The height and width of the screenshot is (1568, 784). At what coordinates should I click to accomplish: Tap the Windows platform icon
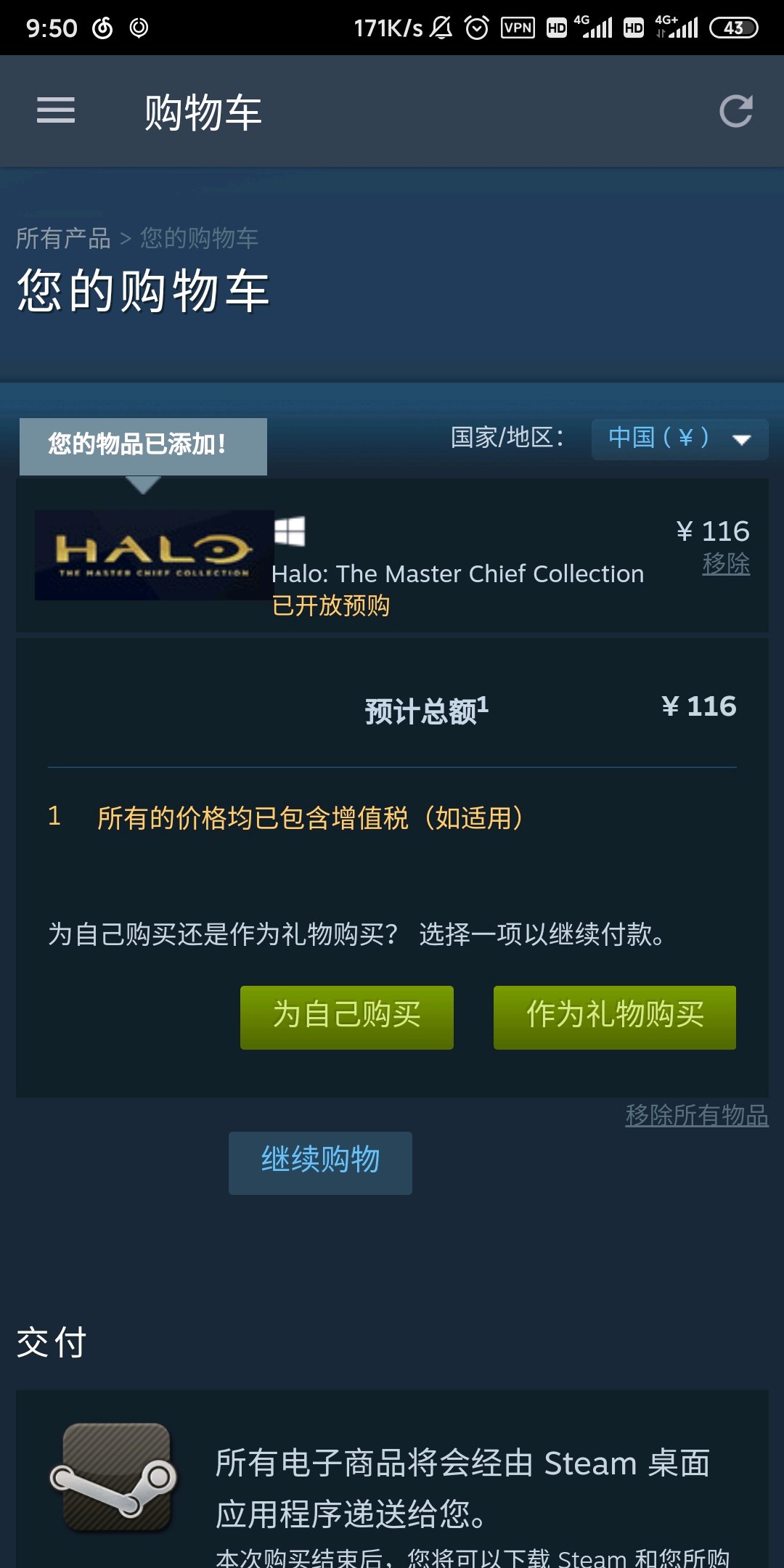pos(289,531)
